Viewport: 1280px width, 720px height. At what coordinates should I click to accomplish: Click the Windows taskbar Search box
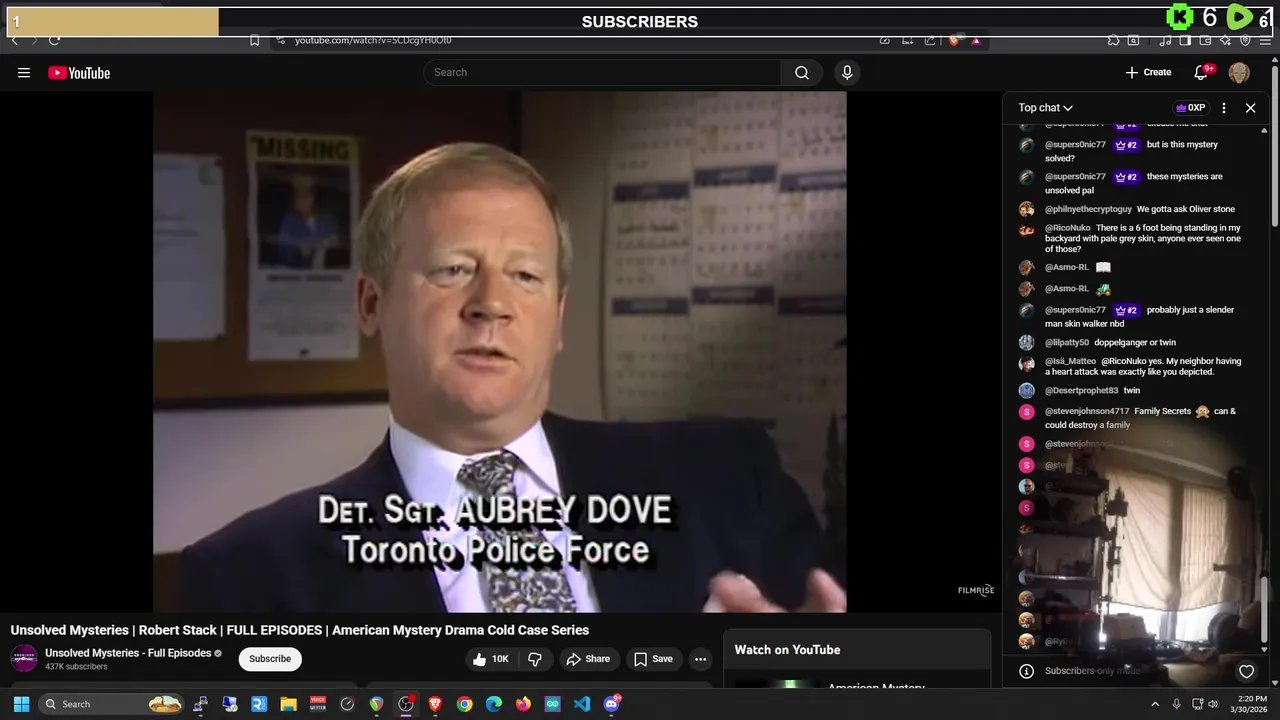coord(113,704)
